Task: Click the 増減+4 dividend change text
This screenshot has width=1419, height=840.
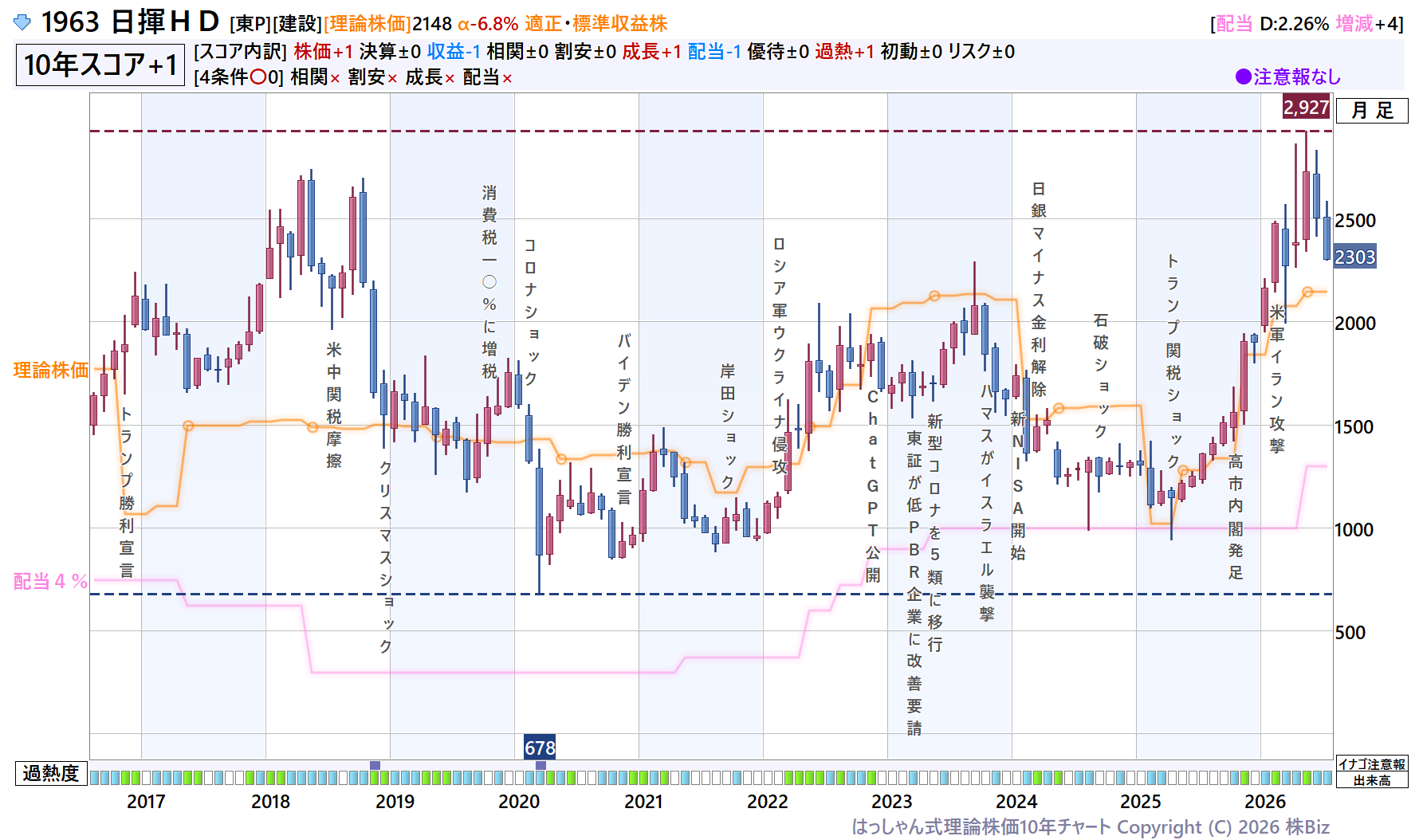Action: 1365,24
